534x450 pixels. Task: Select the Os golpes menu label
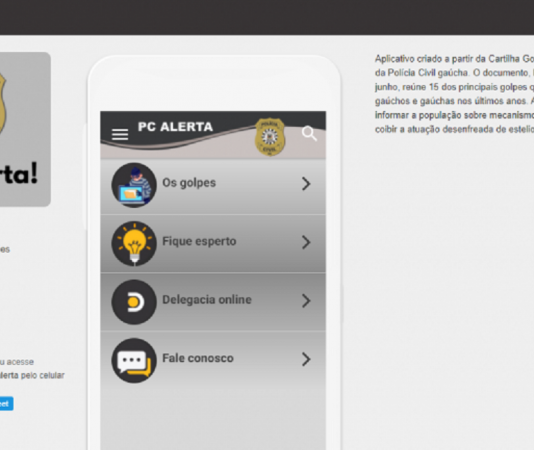click(189, 183)
